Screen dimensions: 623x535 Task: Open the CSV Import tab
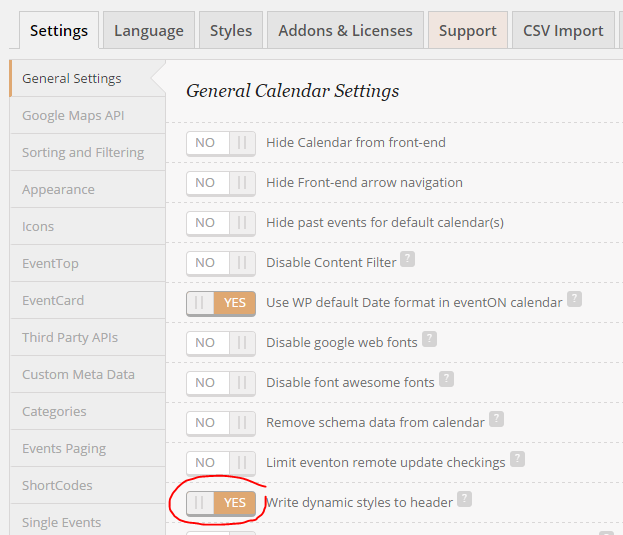(x=563, y=31)
